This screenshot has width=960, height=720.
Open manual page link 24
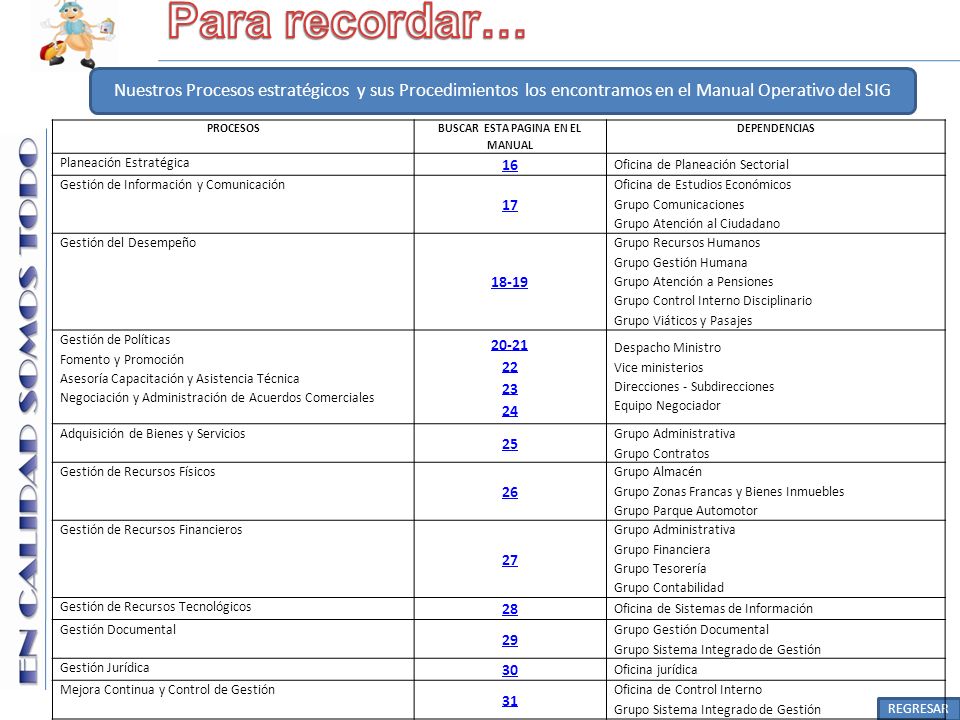509,411
